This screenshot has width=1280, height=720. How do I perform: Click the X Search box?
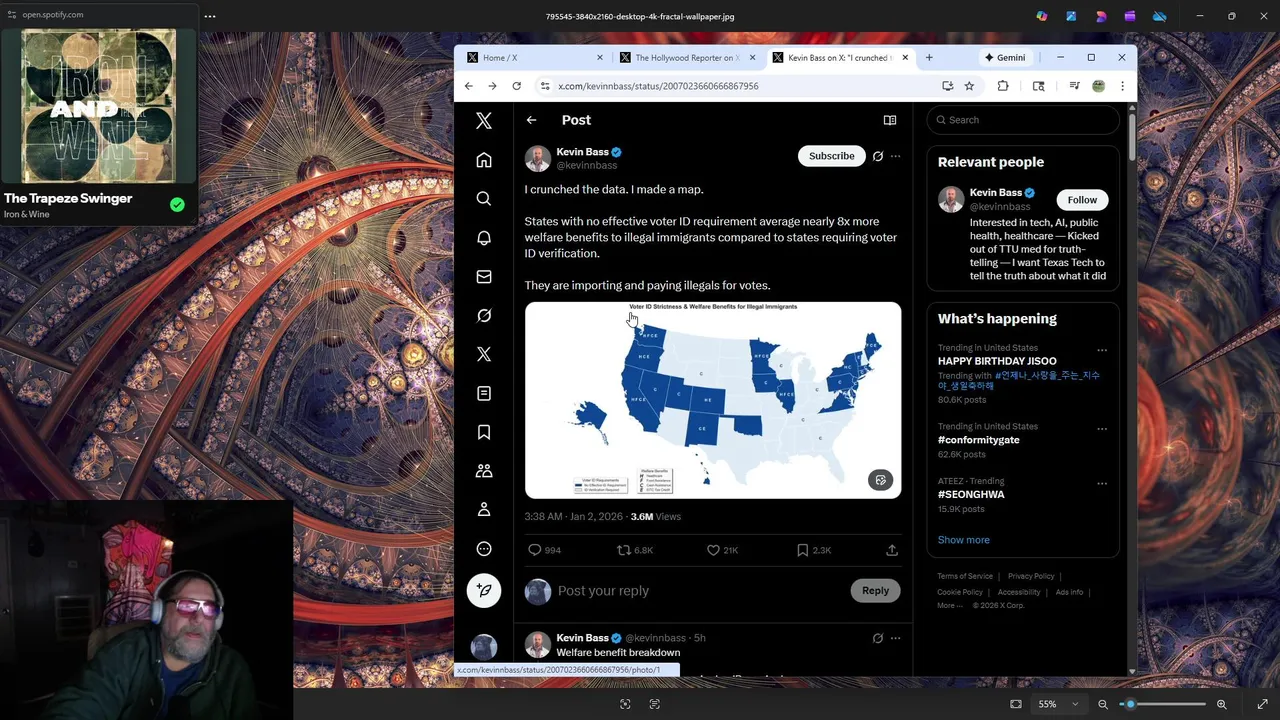pos(1022,120)
